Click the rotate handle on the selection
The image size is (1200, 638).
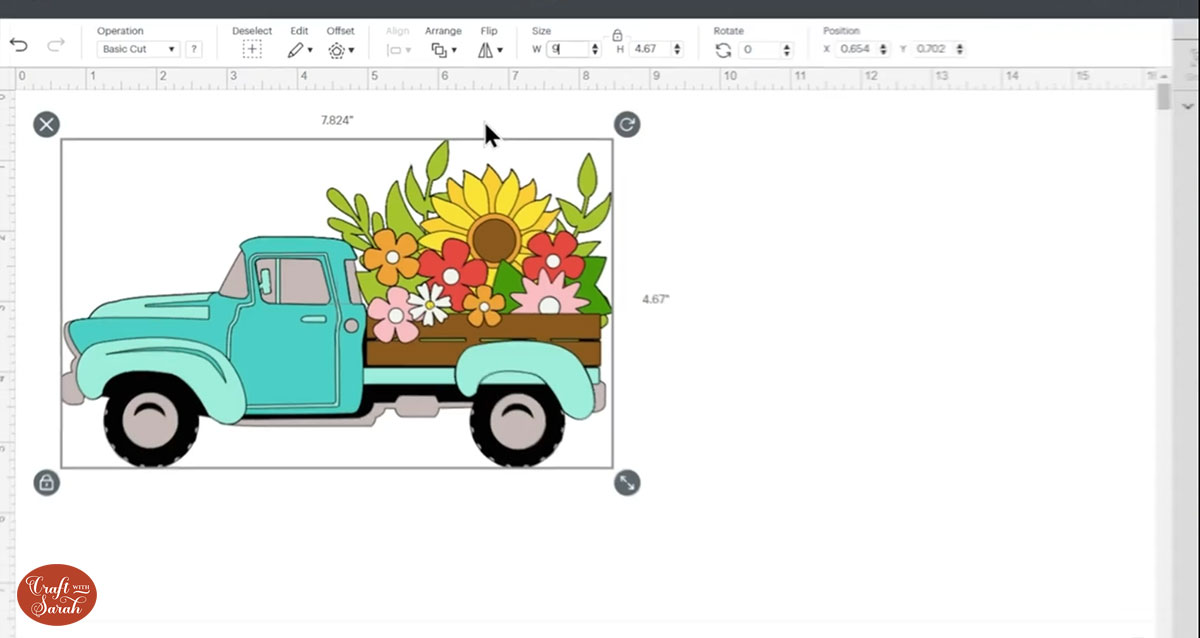pos(627,124)
